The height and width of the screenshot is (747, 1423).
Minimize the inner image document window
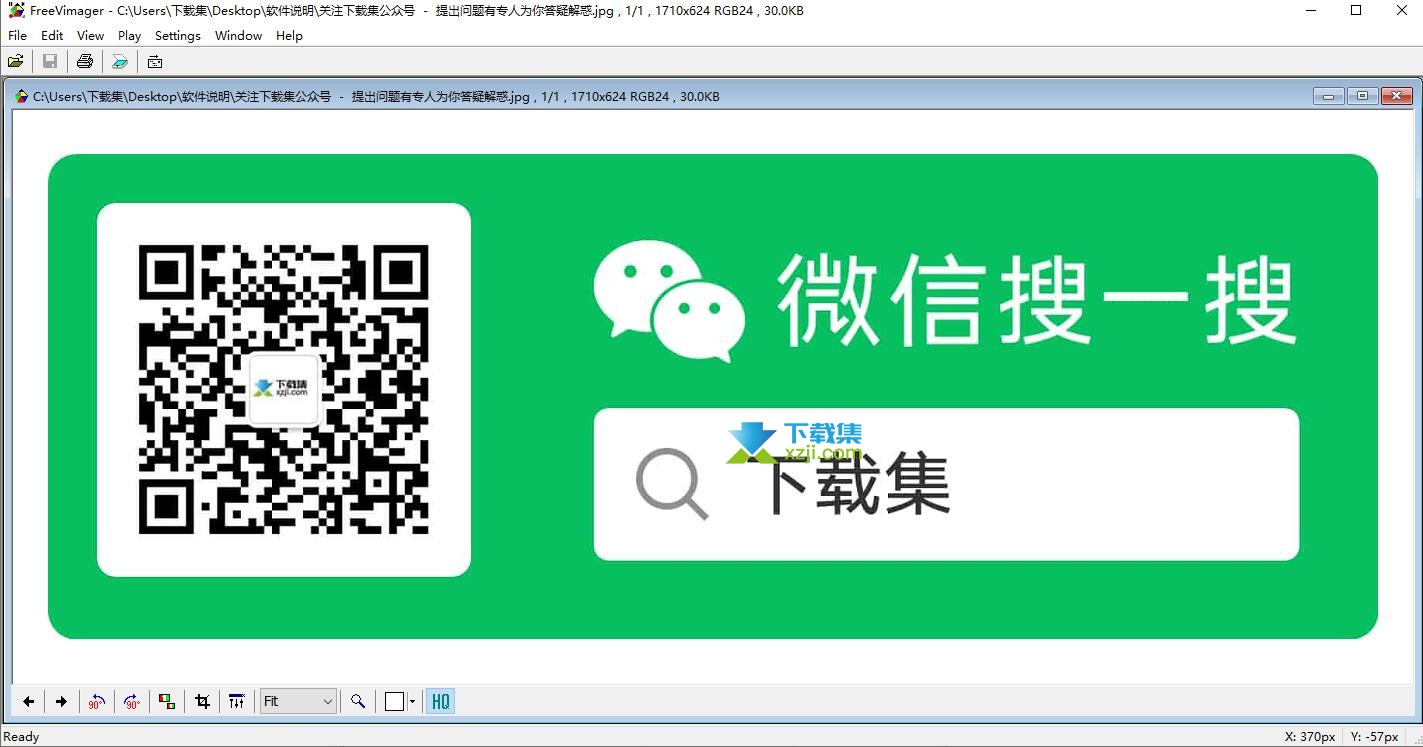[1328, 96]
